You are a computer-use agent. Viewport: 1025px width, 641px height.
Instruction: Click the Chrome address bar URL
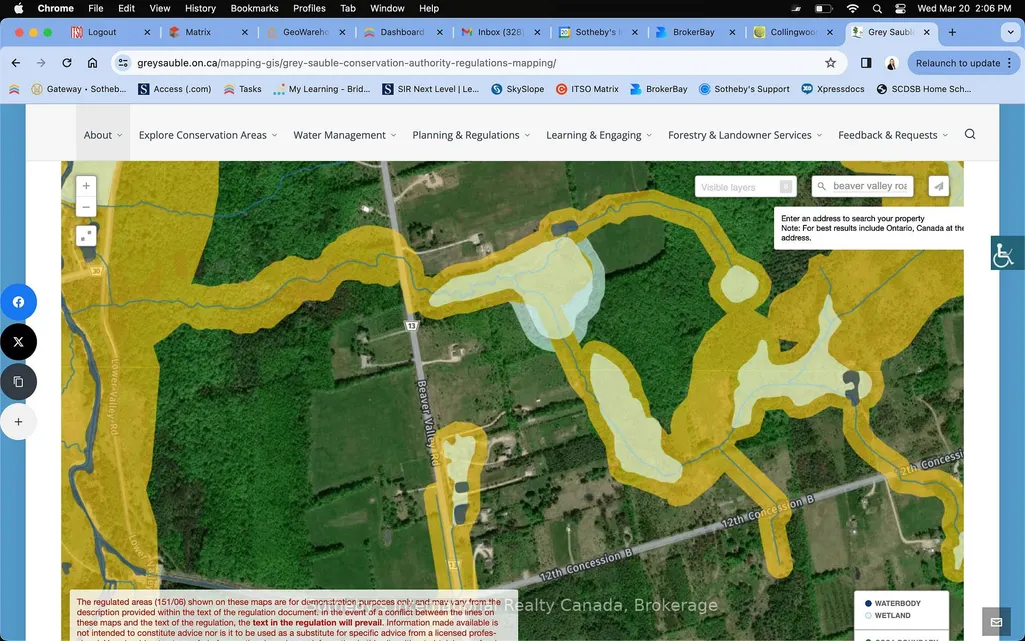(346, 63)
